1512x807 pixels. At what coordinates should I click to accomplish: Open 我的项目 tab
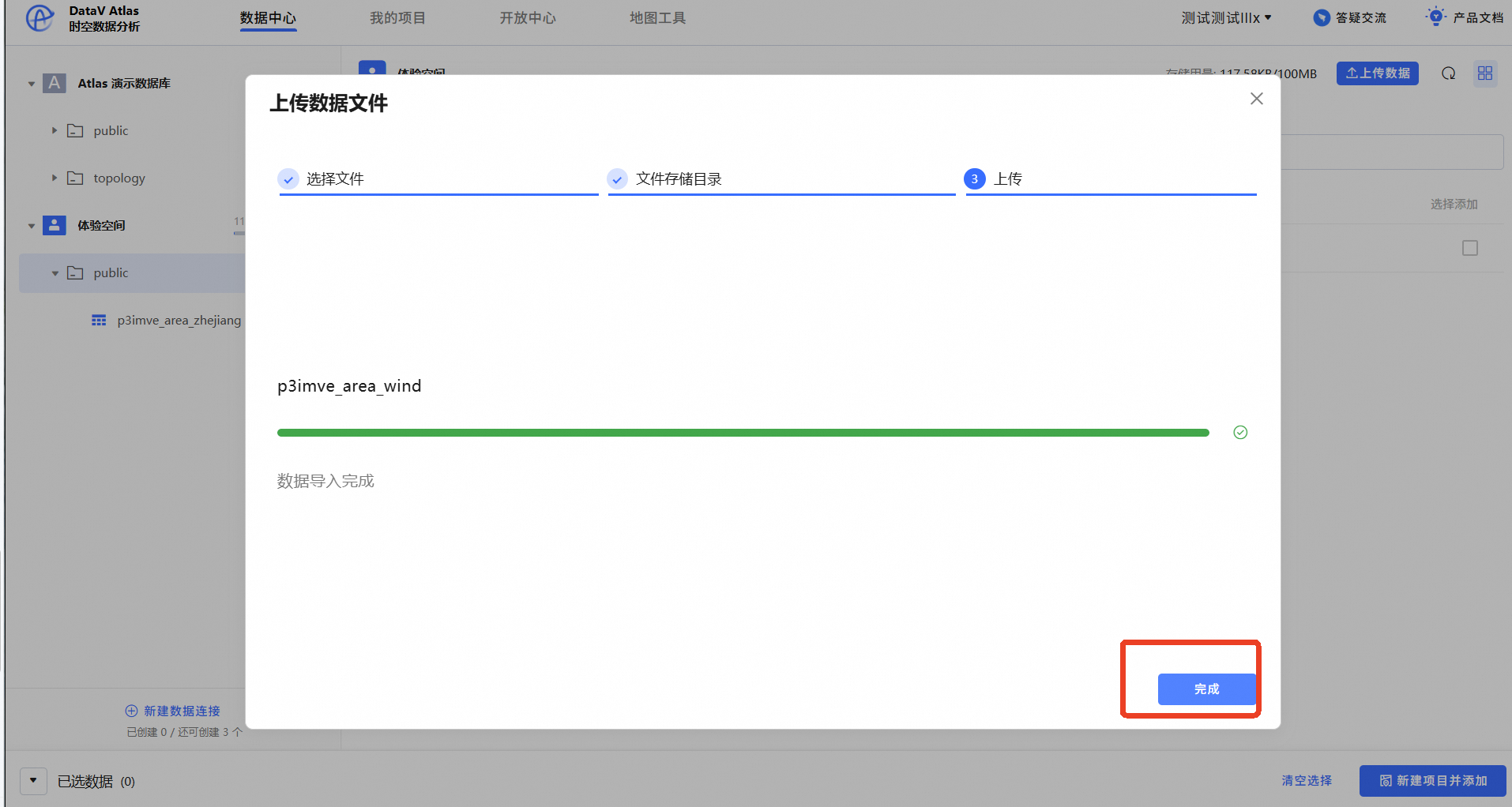click(397, 17)
